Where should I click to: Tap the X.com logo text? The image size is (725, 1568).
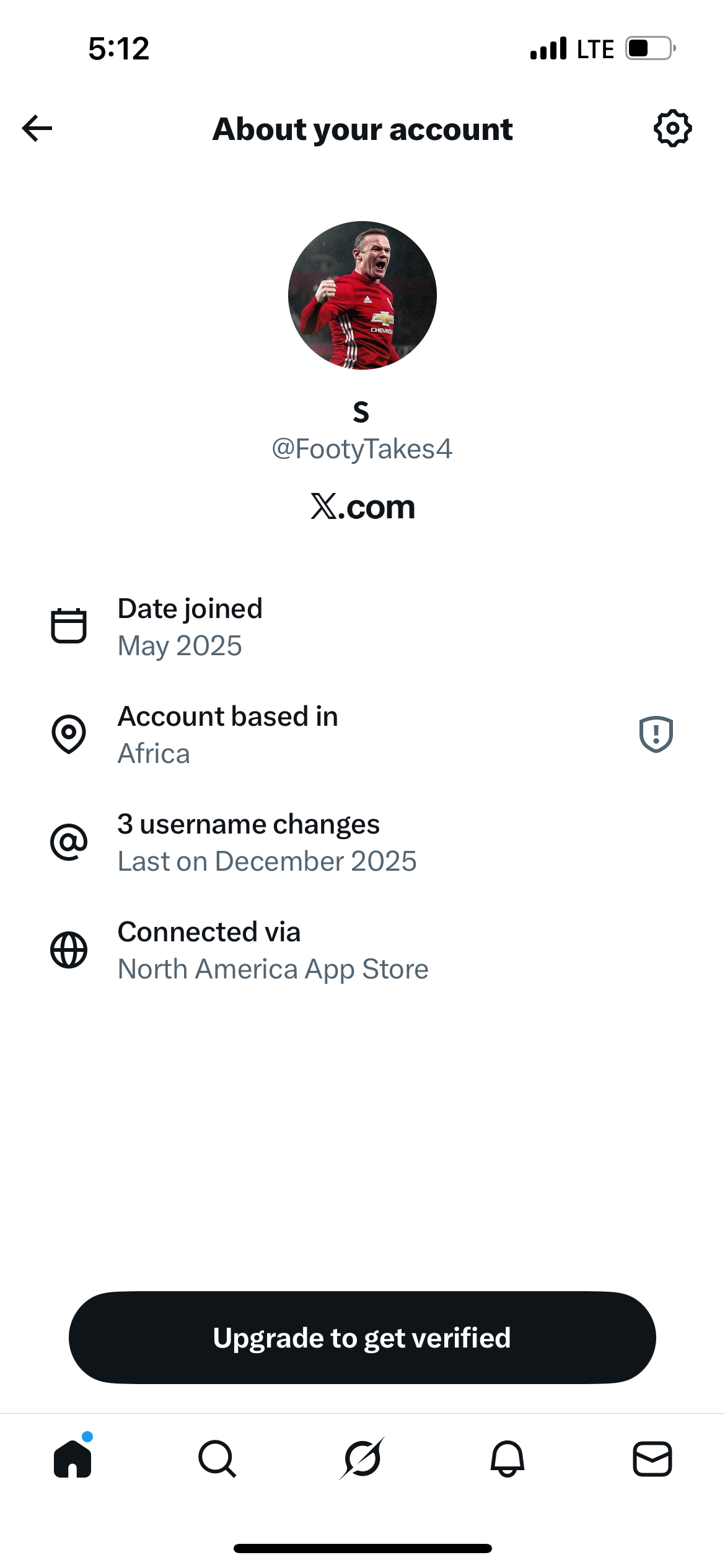click(x=362, y=507)
